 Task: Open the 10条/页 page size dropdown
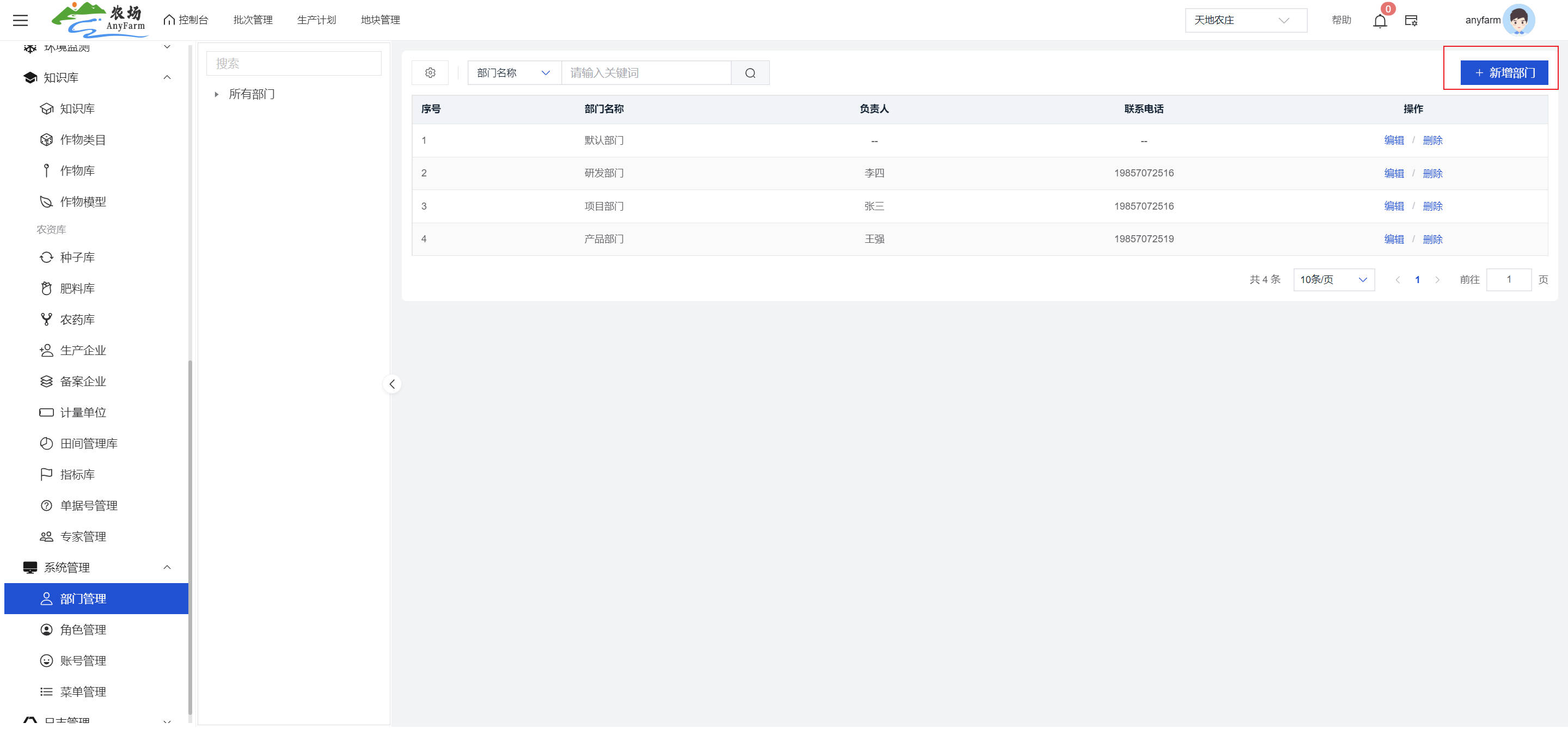[1333, 280]
